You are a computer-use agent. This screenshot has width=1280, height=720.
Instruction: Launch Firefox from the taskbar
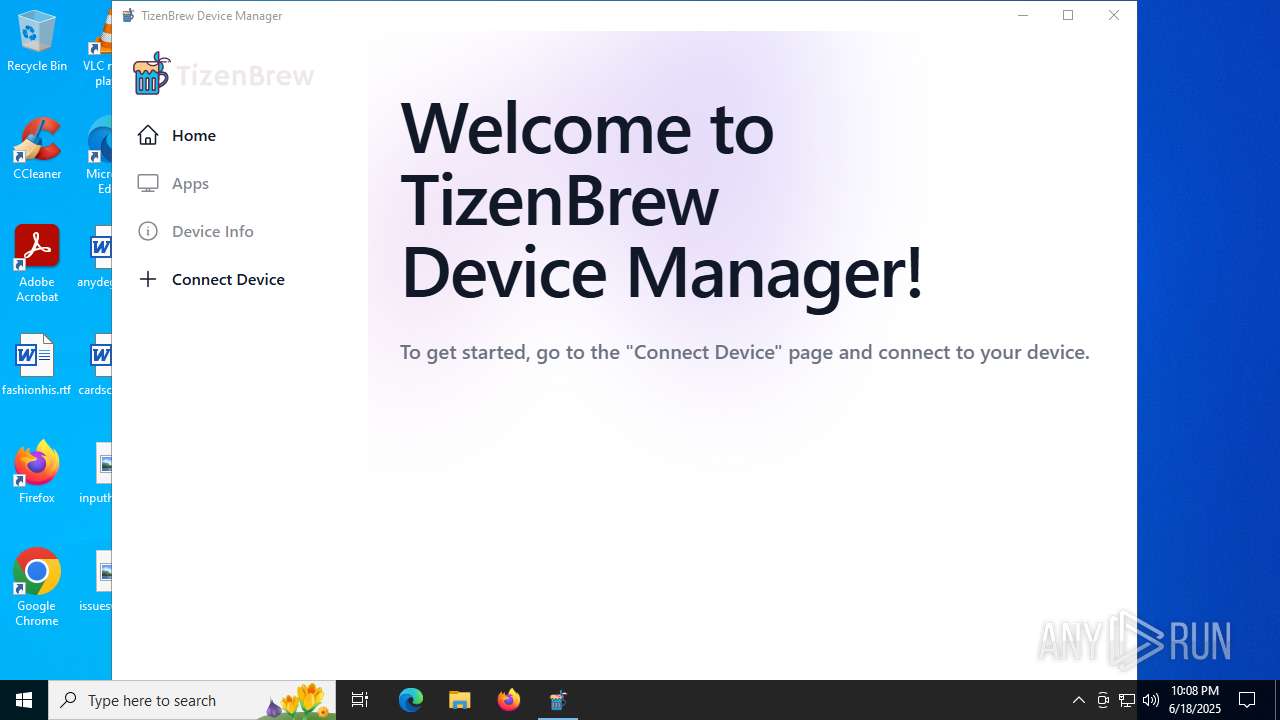pos(509,700)
